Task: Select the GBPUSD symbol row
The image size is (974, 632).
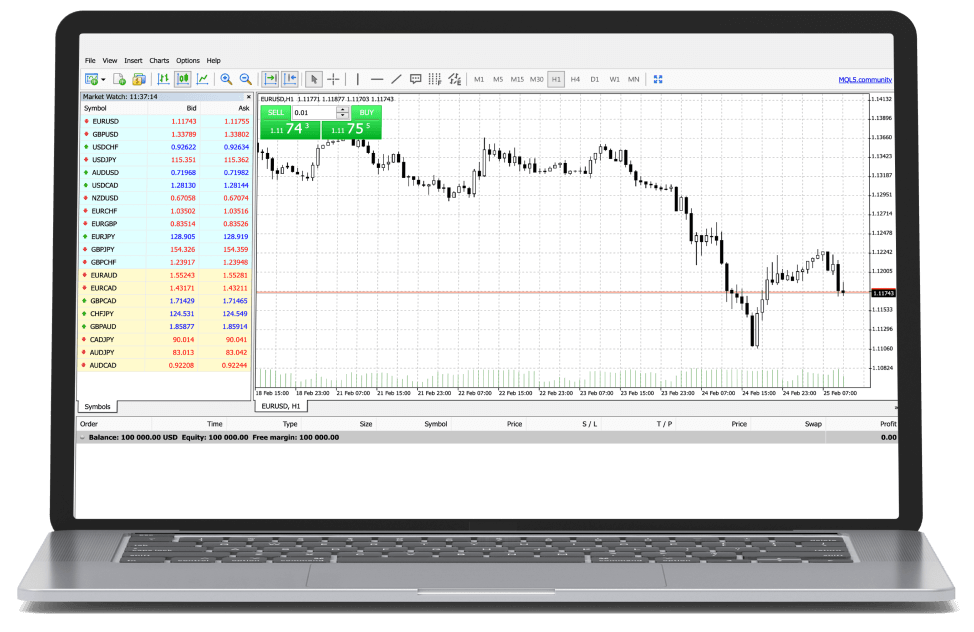Action: 166,134
